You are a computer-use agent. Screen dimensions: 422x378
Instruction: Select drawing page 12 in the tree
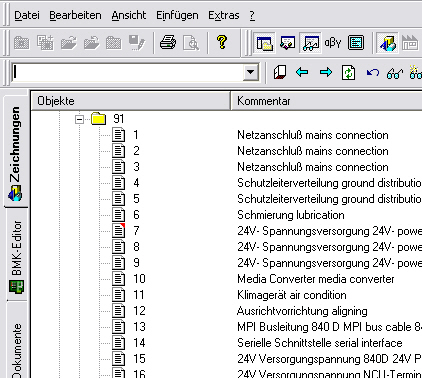click(x=139, y=311)
